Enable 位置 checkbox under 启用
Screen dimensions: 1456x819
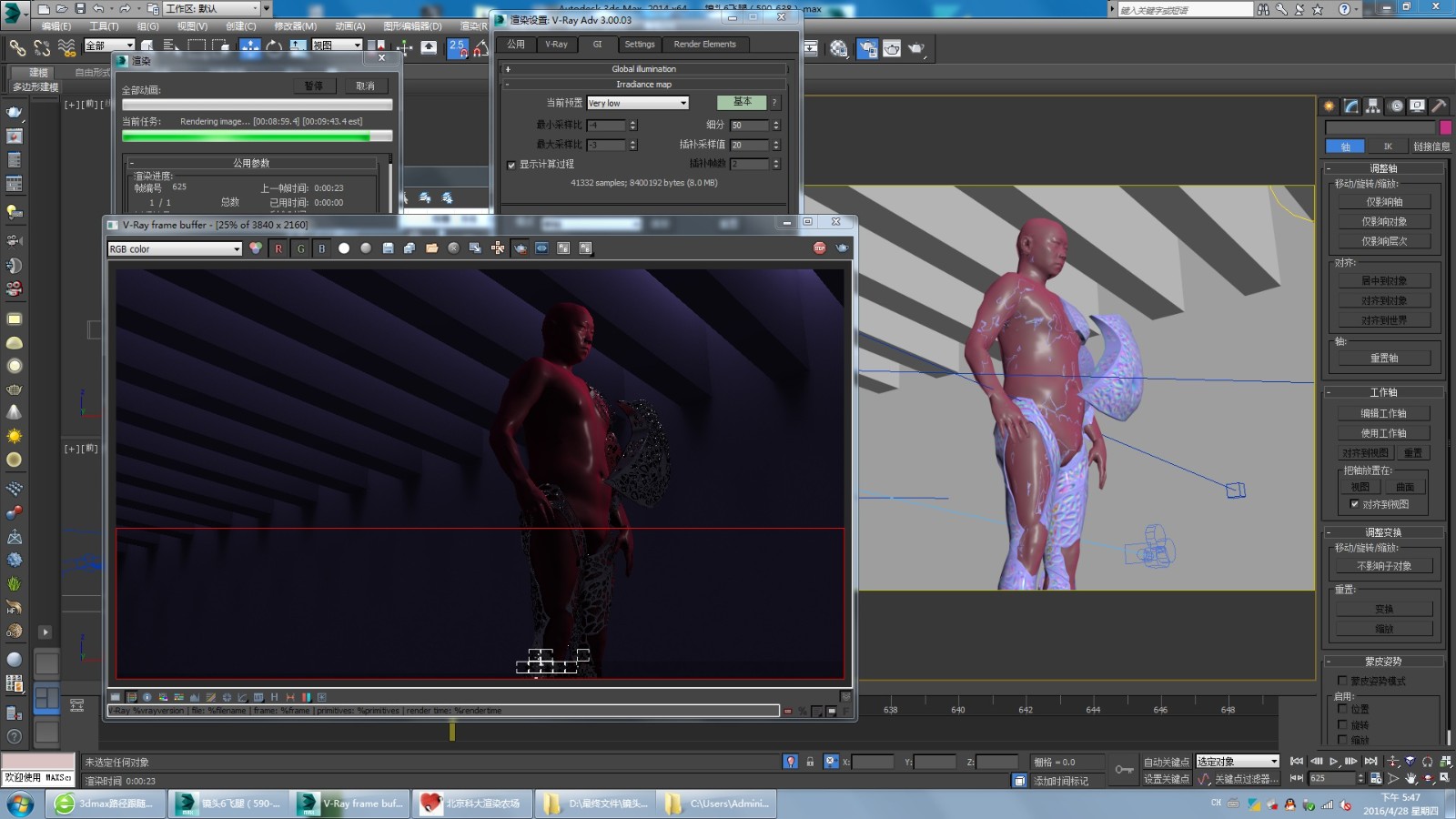[x=1342, y=709]
